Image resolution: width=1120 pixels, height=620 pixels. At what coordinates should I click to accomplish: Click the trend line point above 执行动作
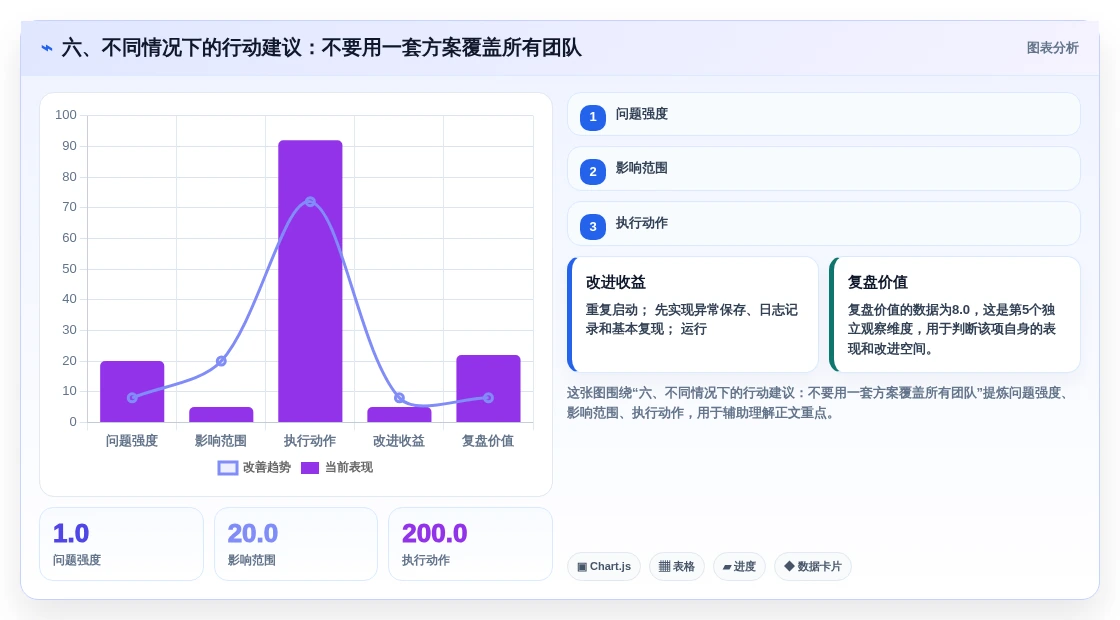coord(310,202)
